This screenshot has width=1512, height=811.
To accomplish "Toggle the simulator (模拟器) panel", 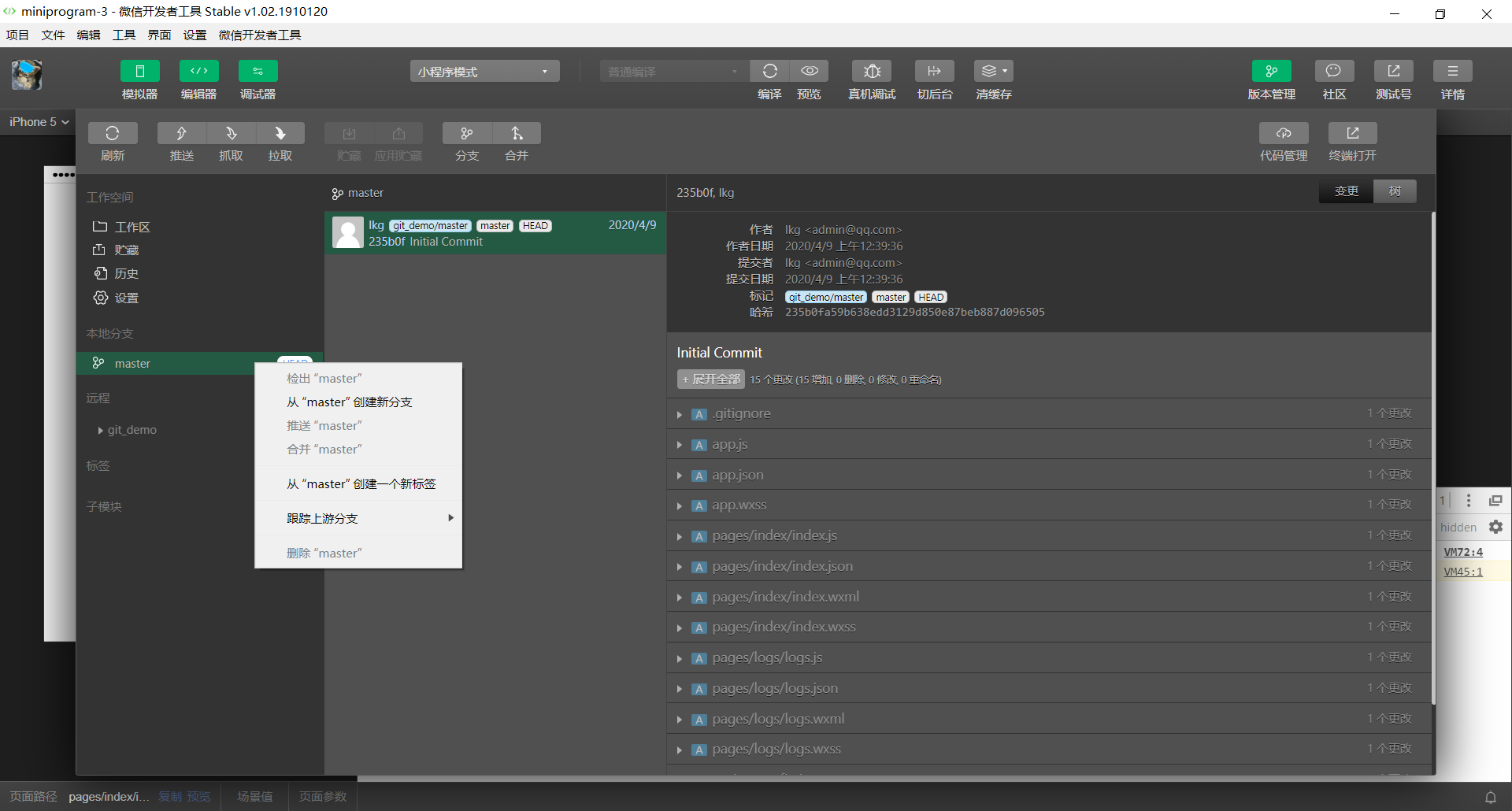I will pos(140,71).
